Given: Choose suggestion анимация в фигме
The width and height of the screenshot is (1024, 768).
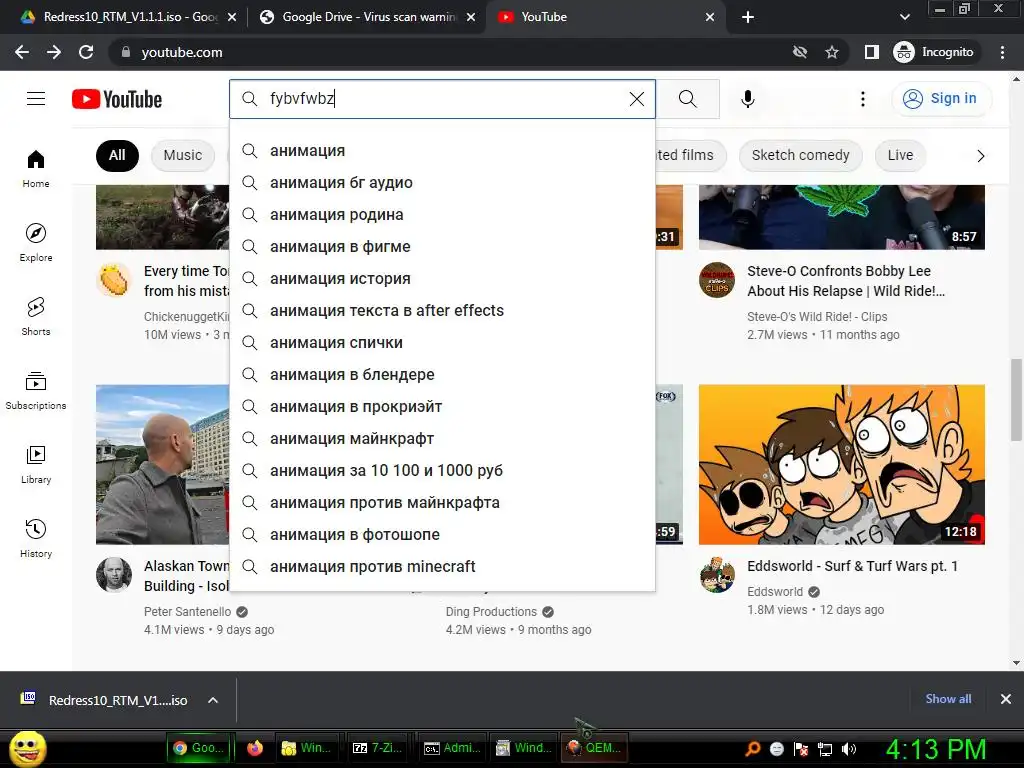Looking at the screenshot, I should (x=442, y=247).
